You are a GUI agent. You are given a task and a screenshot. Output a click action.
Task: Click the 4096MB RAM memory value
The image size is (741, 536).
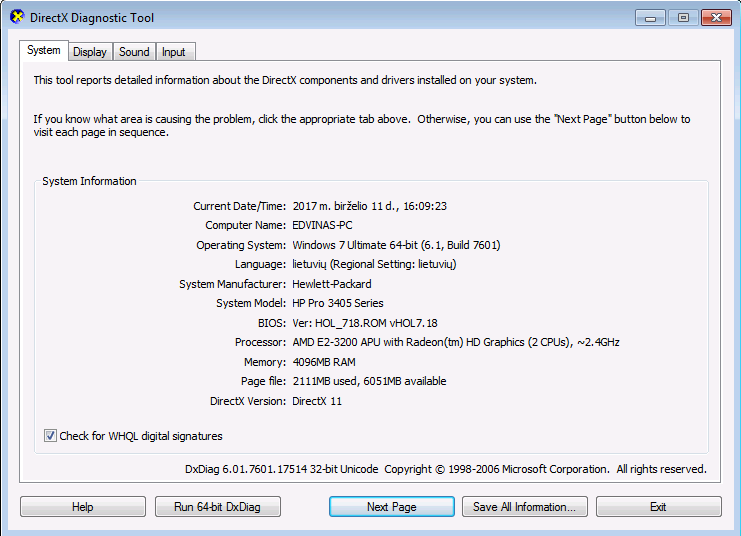[x=323, y=362]
